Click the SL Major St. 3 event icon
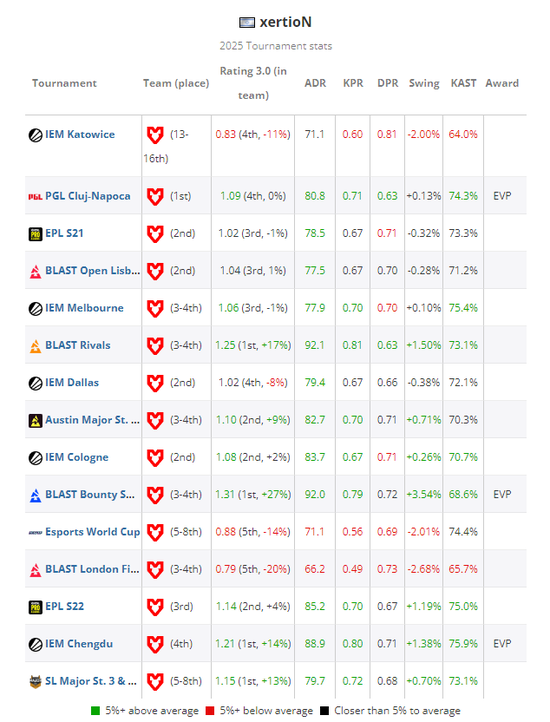550x722 pixels. point(35,681)
